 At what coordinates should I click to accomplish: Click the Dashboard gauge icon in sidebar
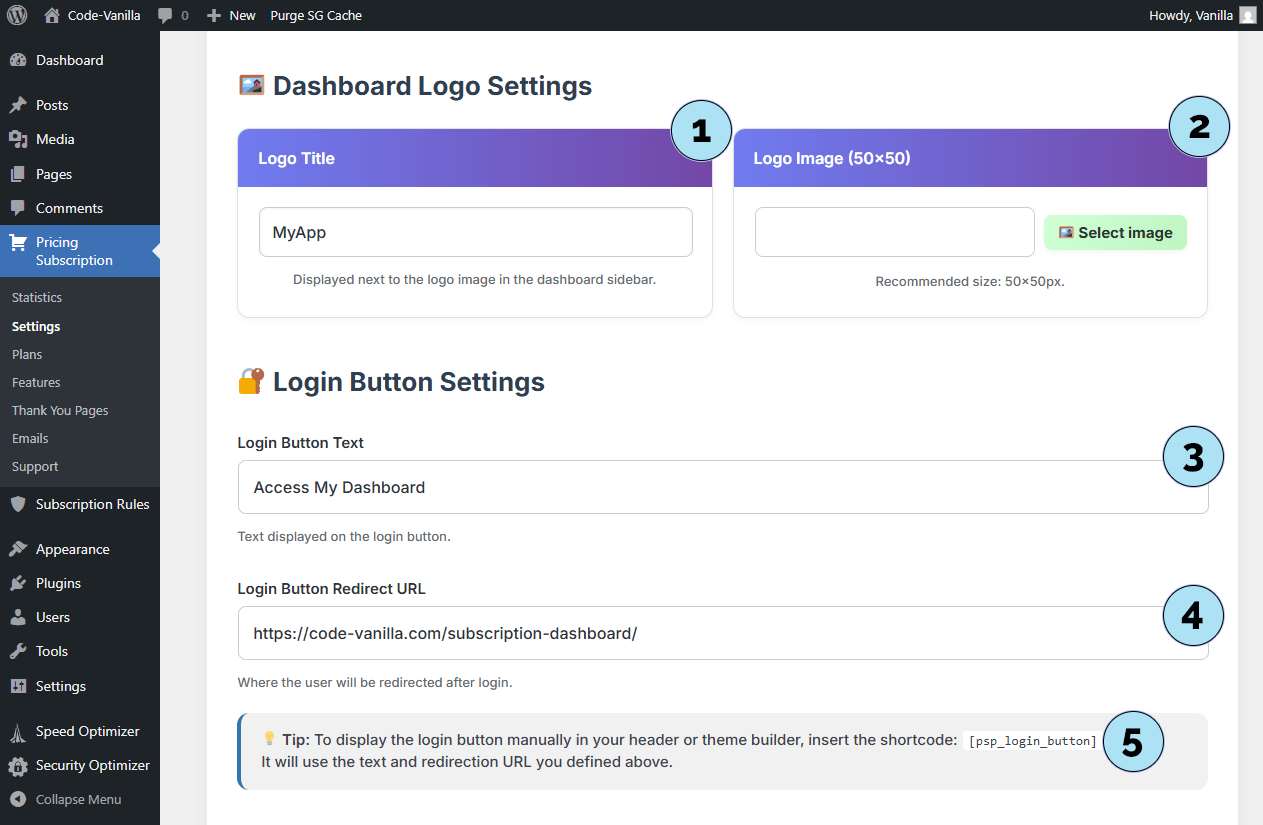pos(18,60)
